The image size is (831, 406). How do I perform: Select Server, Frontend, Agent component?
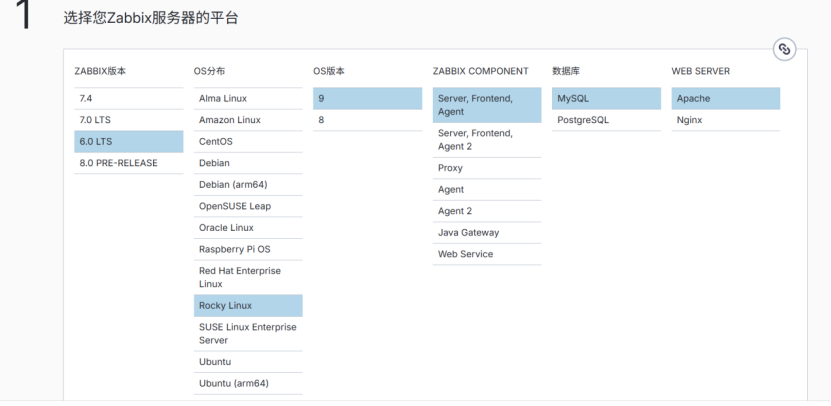pyautogui.click(x=487, y=105)
